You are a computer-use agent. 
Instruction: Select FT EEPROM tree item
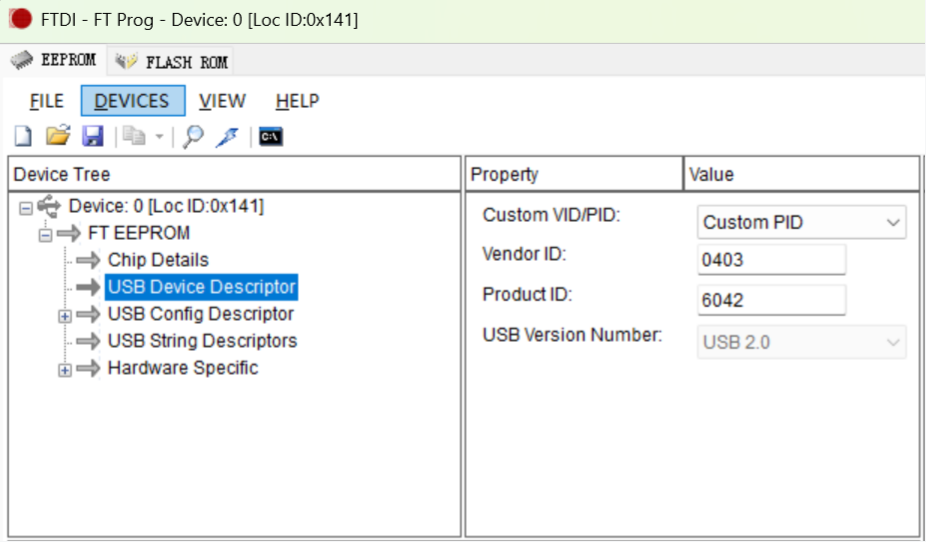(x=139, y=233)
